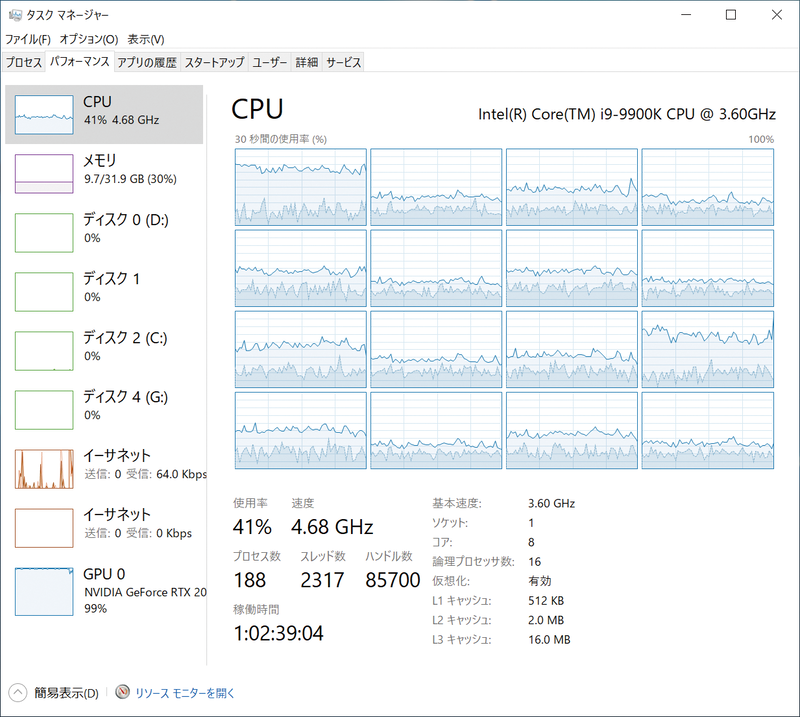
Task: Click the 簡易表示(D) button
Action: (66, 692)
